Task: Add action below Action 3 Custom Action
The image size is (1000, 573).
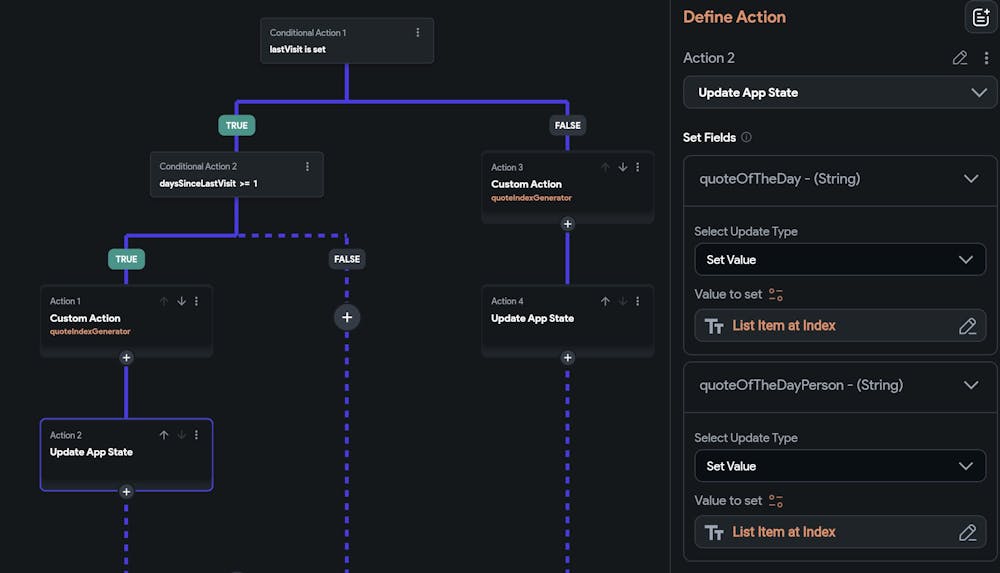Action: click(567, 224)
